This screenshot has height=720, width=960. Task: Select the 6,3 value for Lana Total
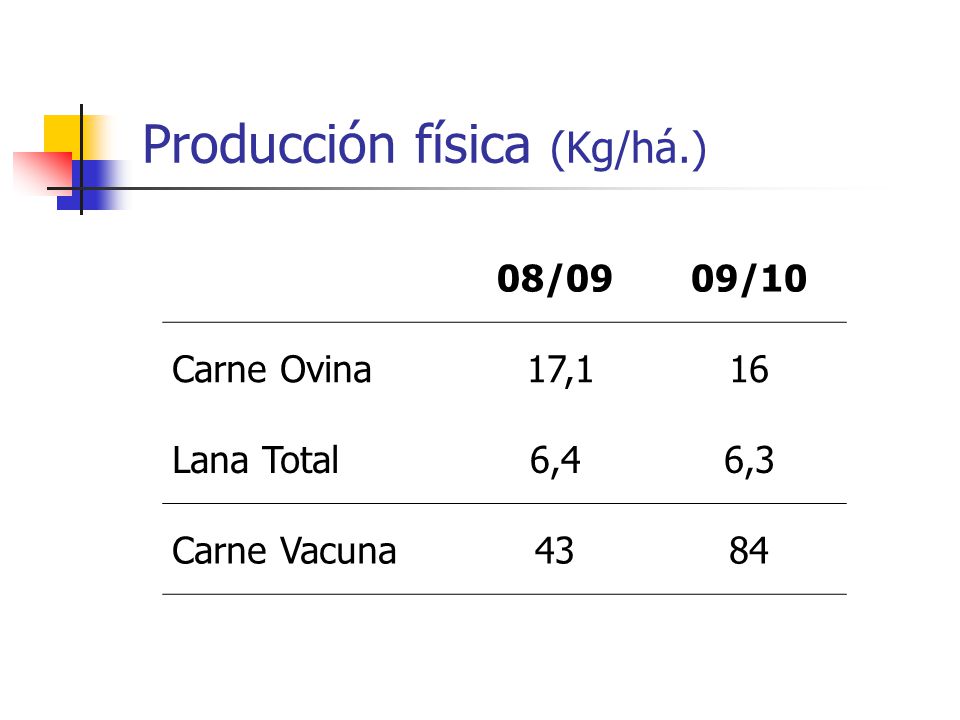coord(749,461)
